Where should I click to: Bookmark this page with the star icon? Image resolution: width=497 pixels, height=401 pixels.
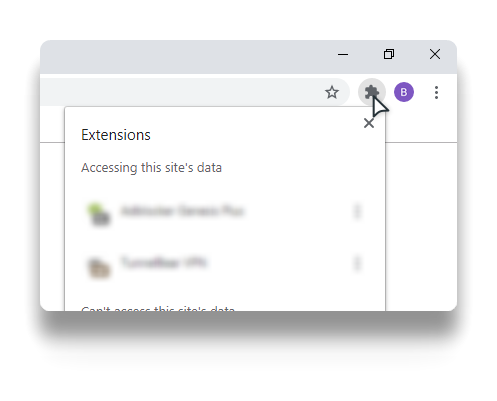tap(332, 92)
